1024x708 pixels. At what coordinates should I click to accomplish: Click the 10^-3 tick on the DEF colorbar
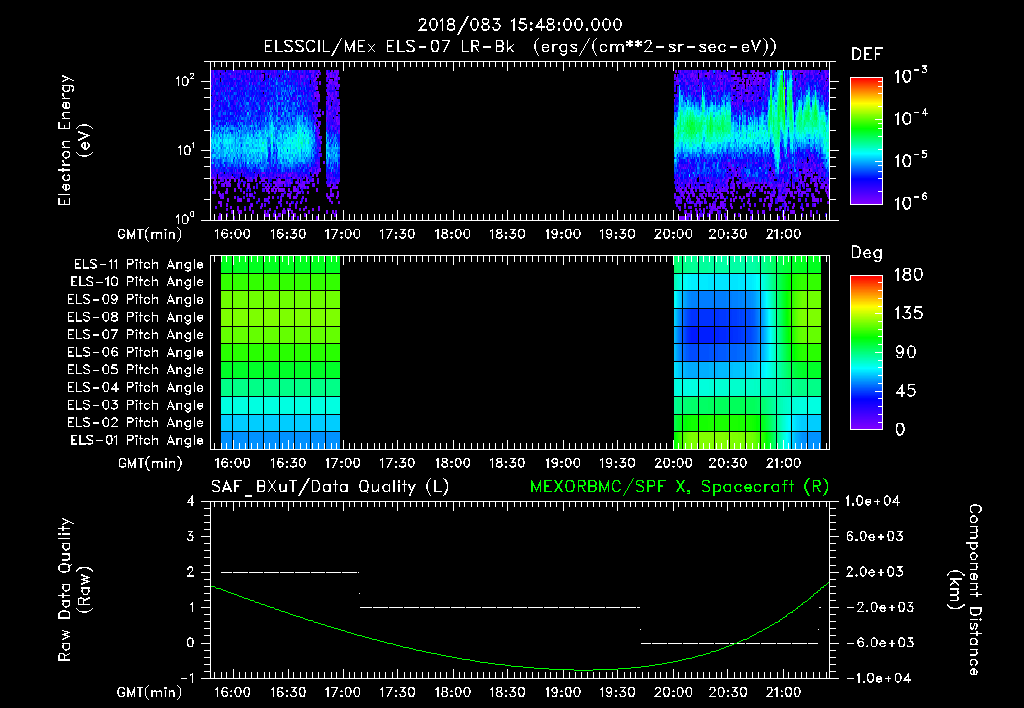910,76
